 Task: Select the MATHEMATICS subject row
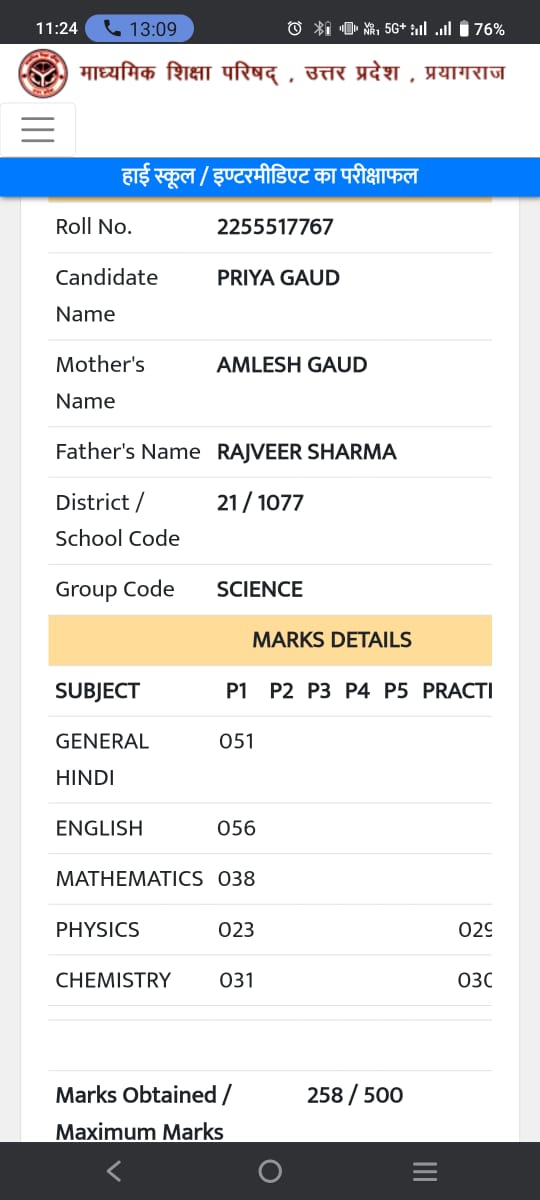click(270, 879)
